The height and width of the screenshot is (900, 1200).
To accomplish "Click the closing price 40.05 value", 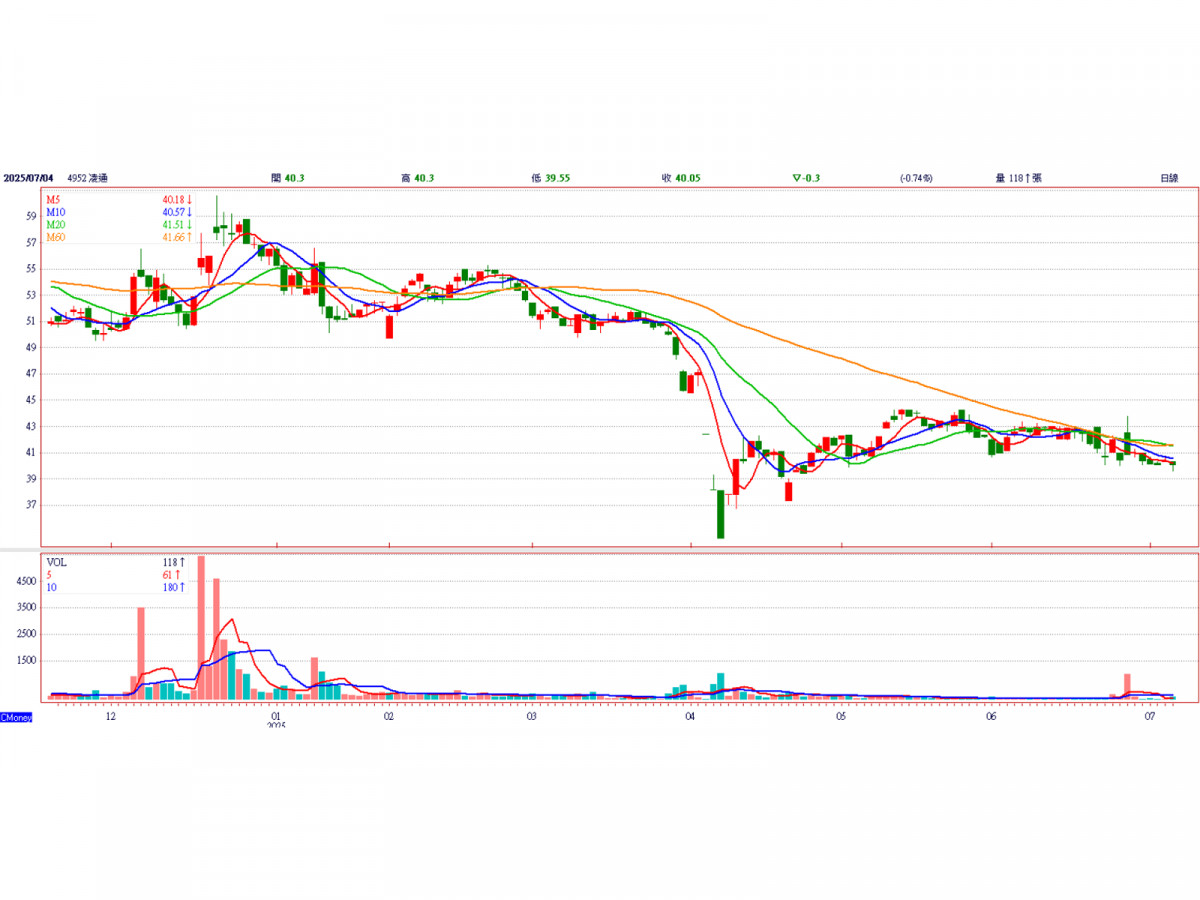I will 687,178.
